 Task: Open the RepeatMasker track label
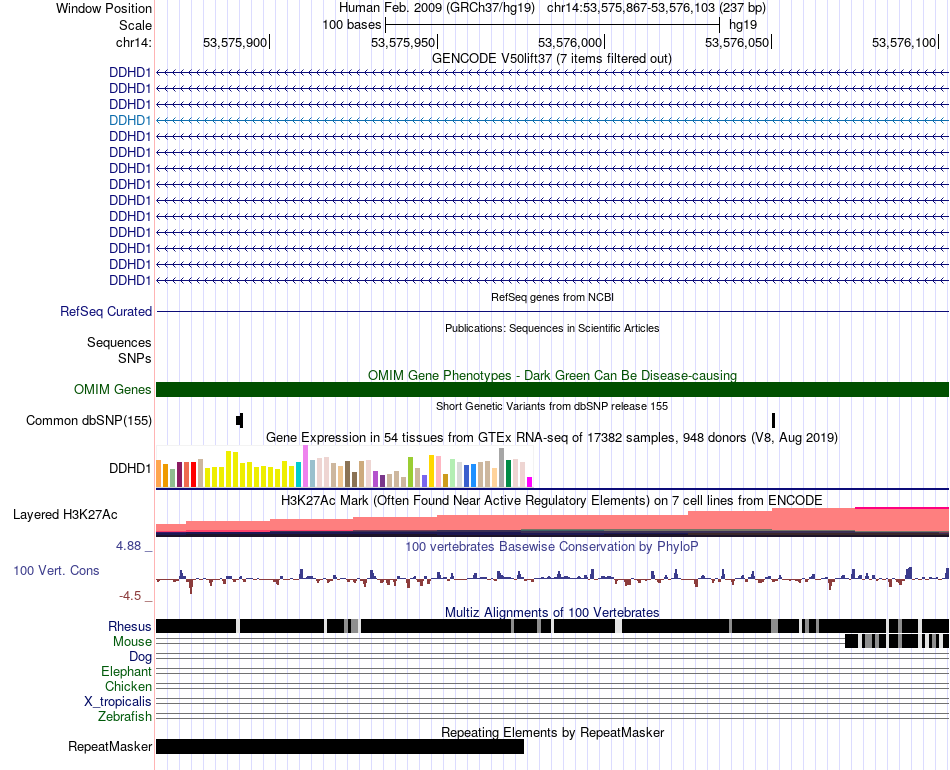[110, 746]
